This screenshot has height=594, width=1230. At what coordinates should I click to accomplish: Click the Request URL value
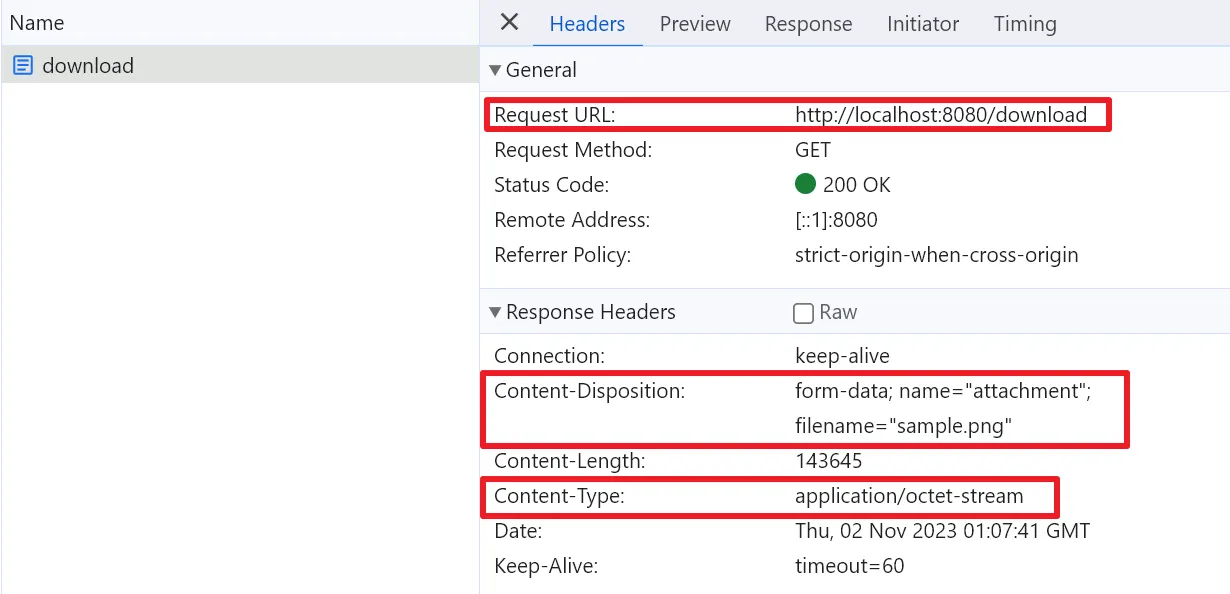[940, 115]
